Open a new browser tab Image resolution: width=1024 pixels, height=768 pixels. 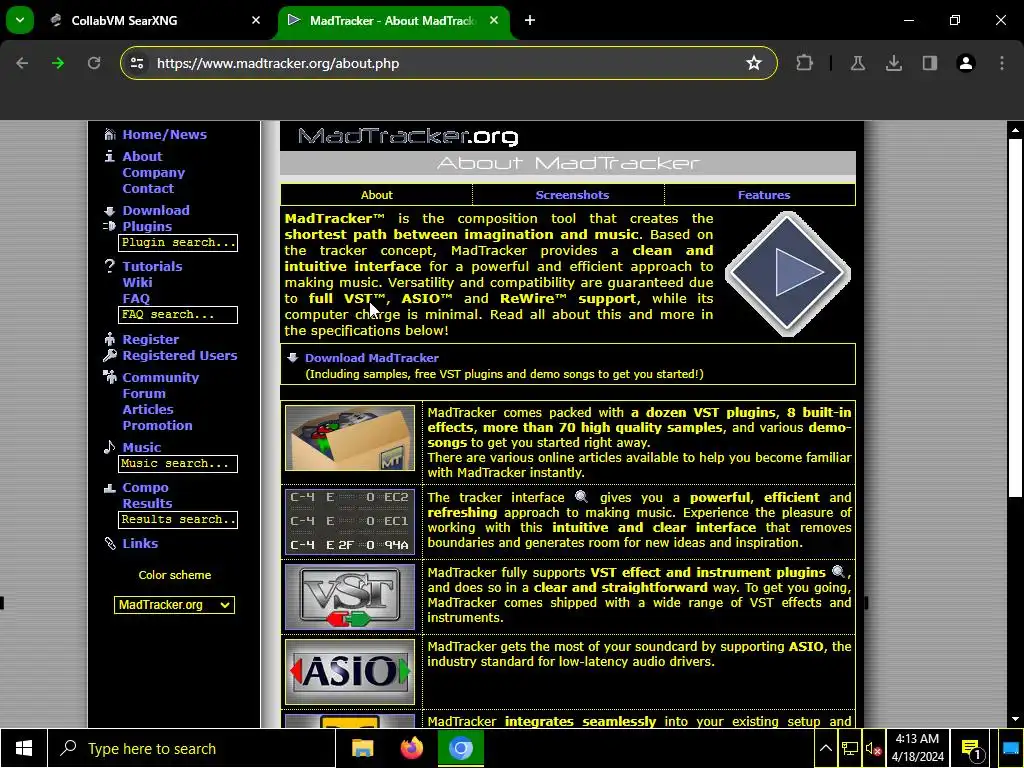pos(530,20)
